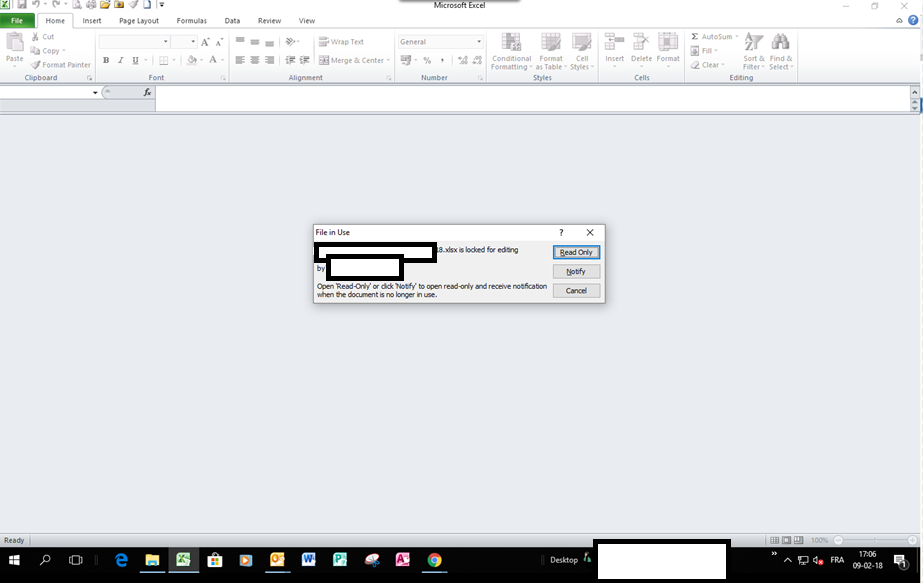
Task: Click the Fill Color bucket icon
Action: (x=192, y=60)
